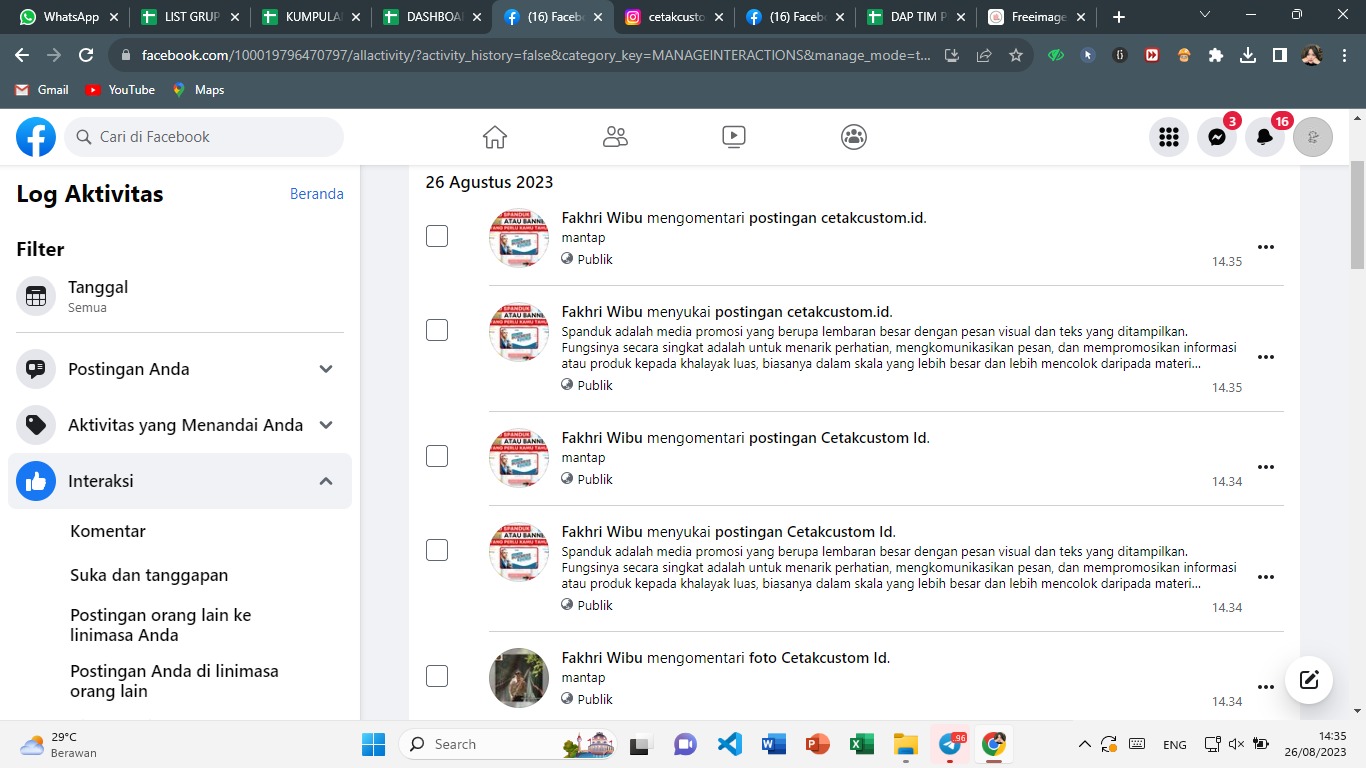Open Chrome extensions puzzle icon

point(1216,56)
